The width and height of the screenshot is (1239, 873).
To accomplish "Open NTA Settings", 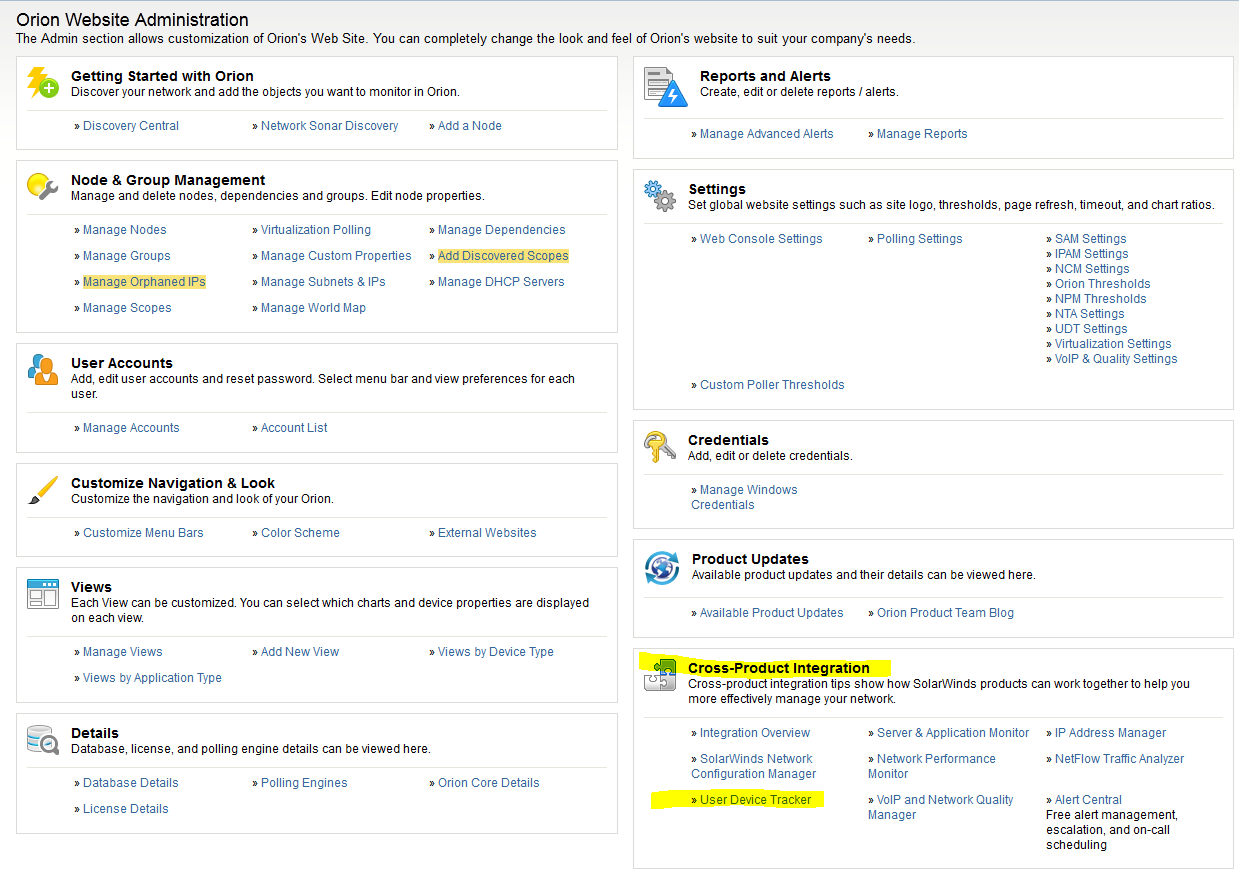I will (1090, 314).
